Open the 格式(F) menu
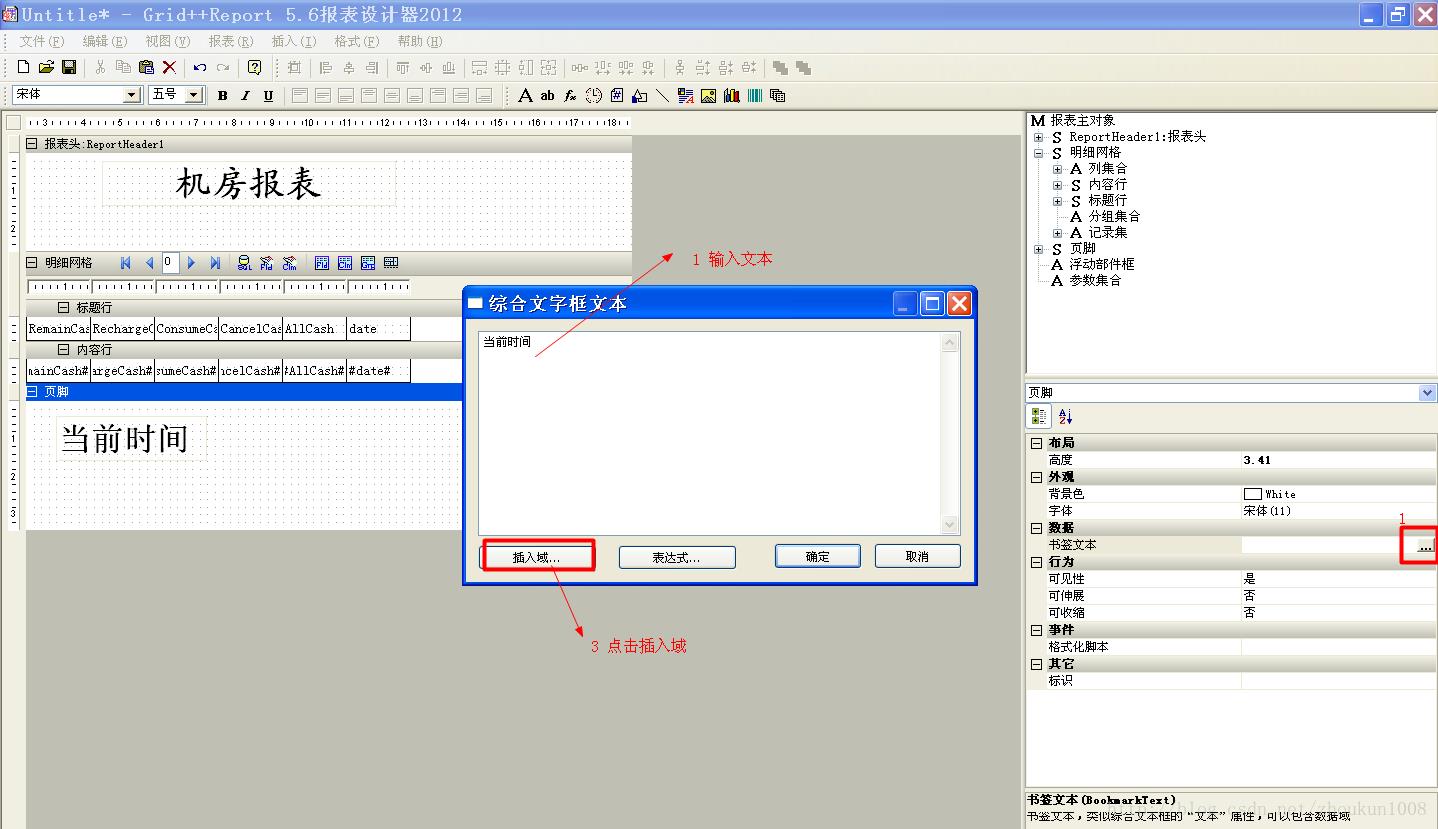Screen dimensions: 1438x829 pos(357,41)
